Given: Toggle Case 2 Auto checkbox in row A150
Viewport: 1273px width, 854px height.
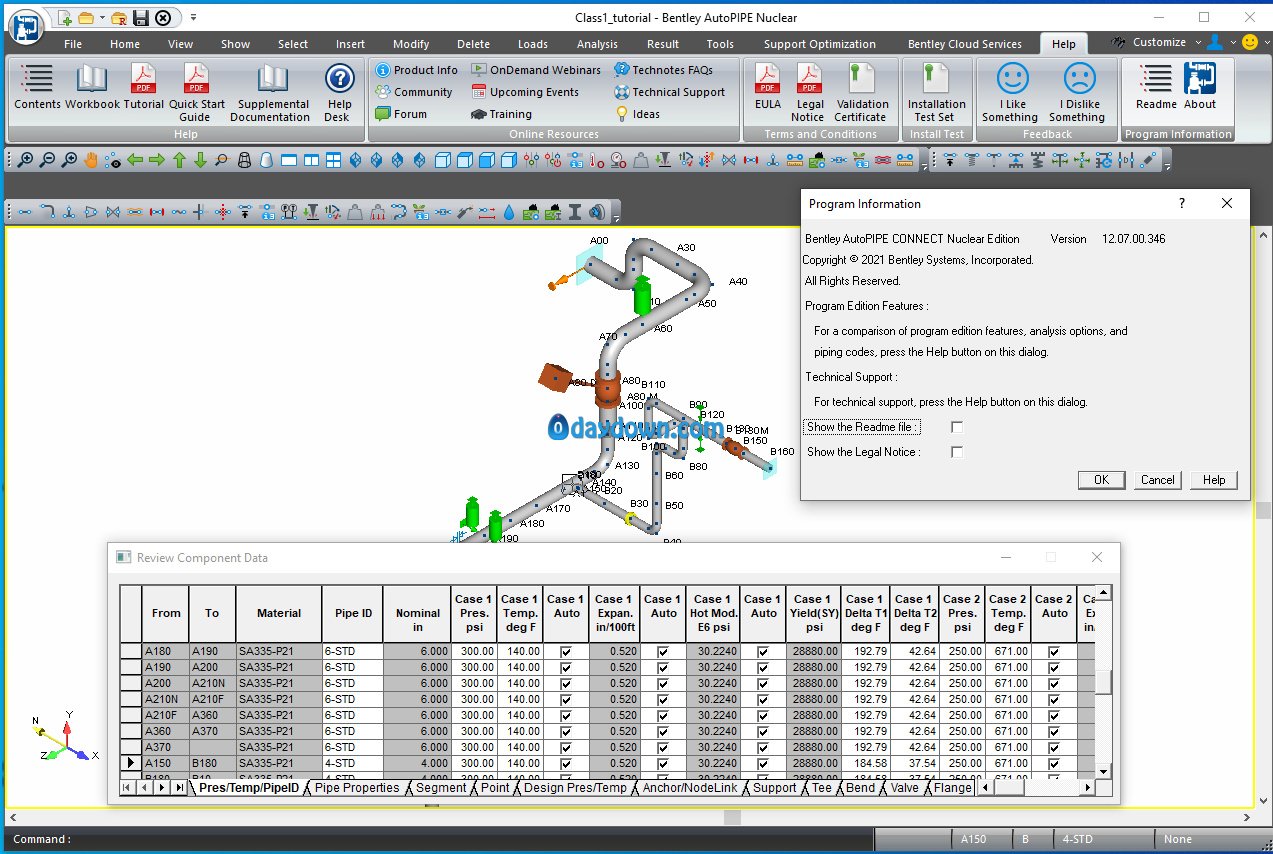Looking at the screenshot, I should [1054, 763].
